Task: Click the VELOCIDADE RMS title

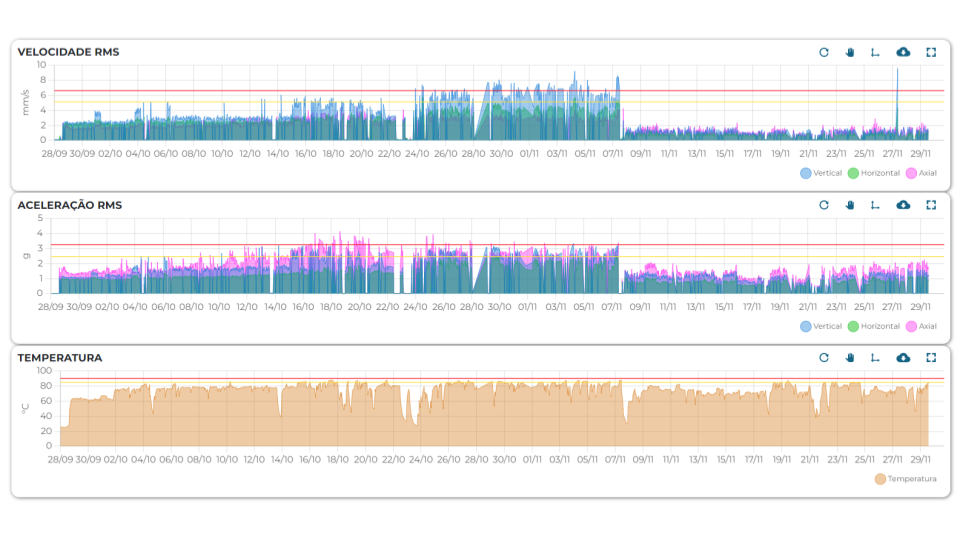Action: tap(69, 52)
